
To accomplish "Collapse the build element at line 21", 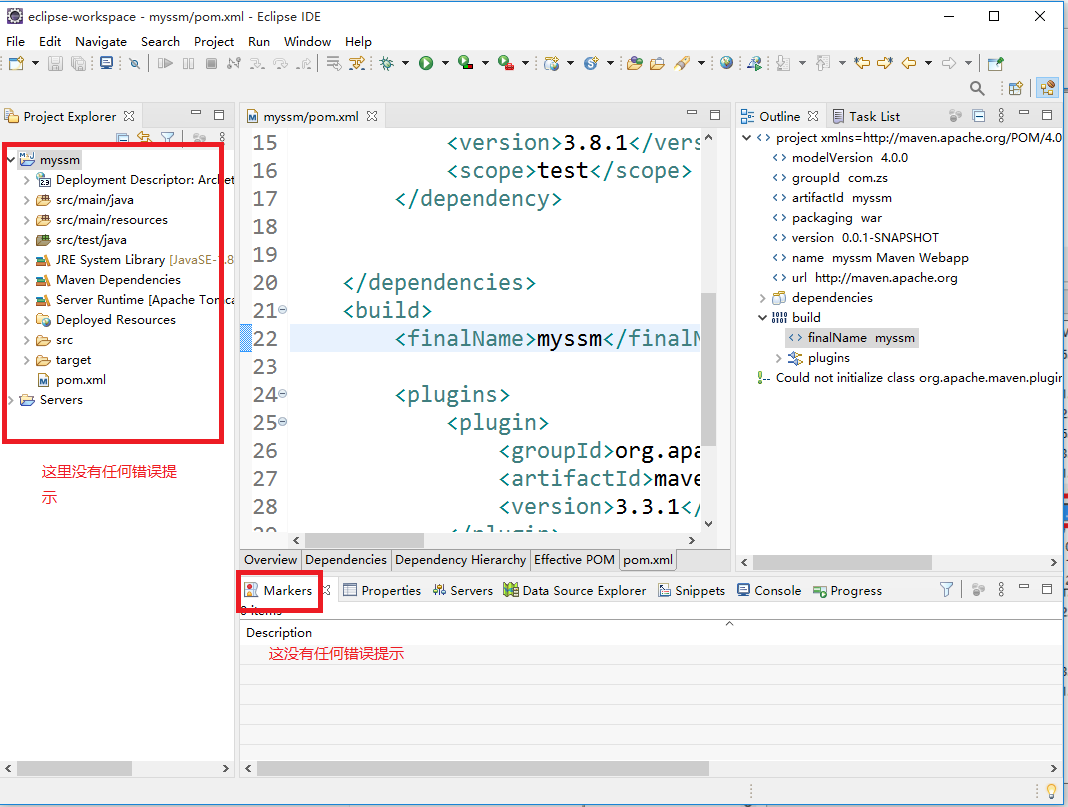I will click(x=283, y=310).
